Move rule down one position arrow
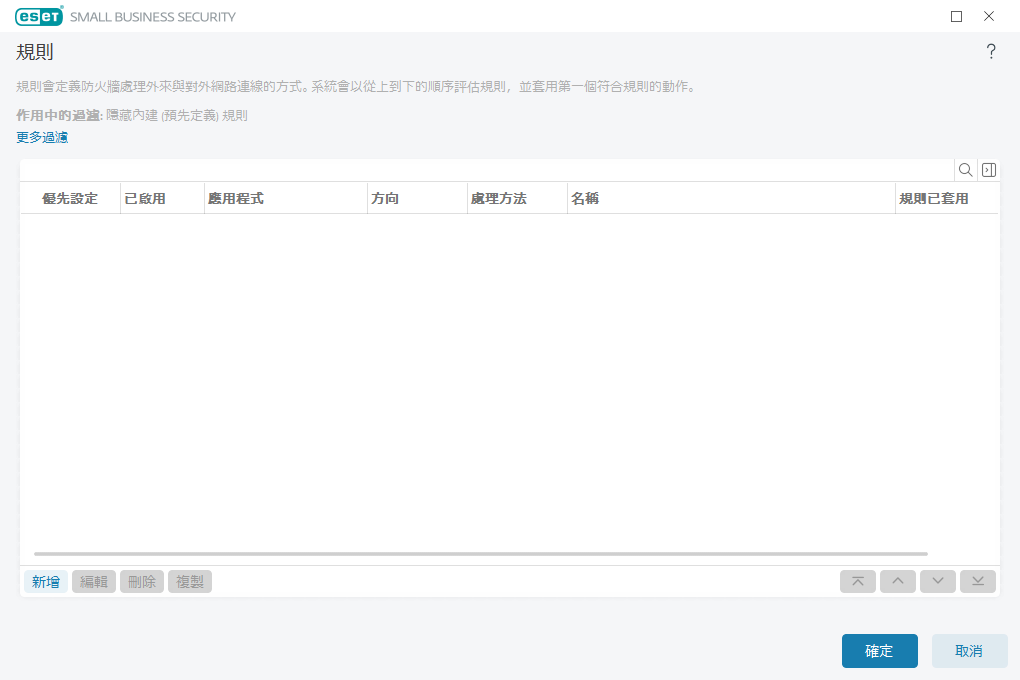 pyautogui.click(x=937, y=581)
